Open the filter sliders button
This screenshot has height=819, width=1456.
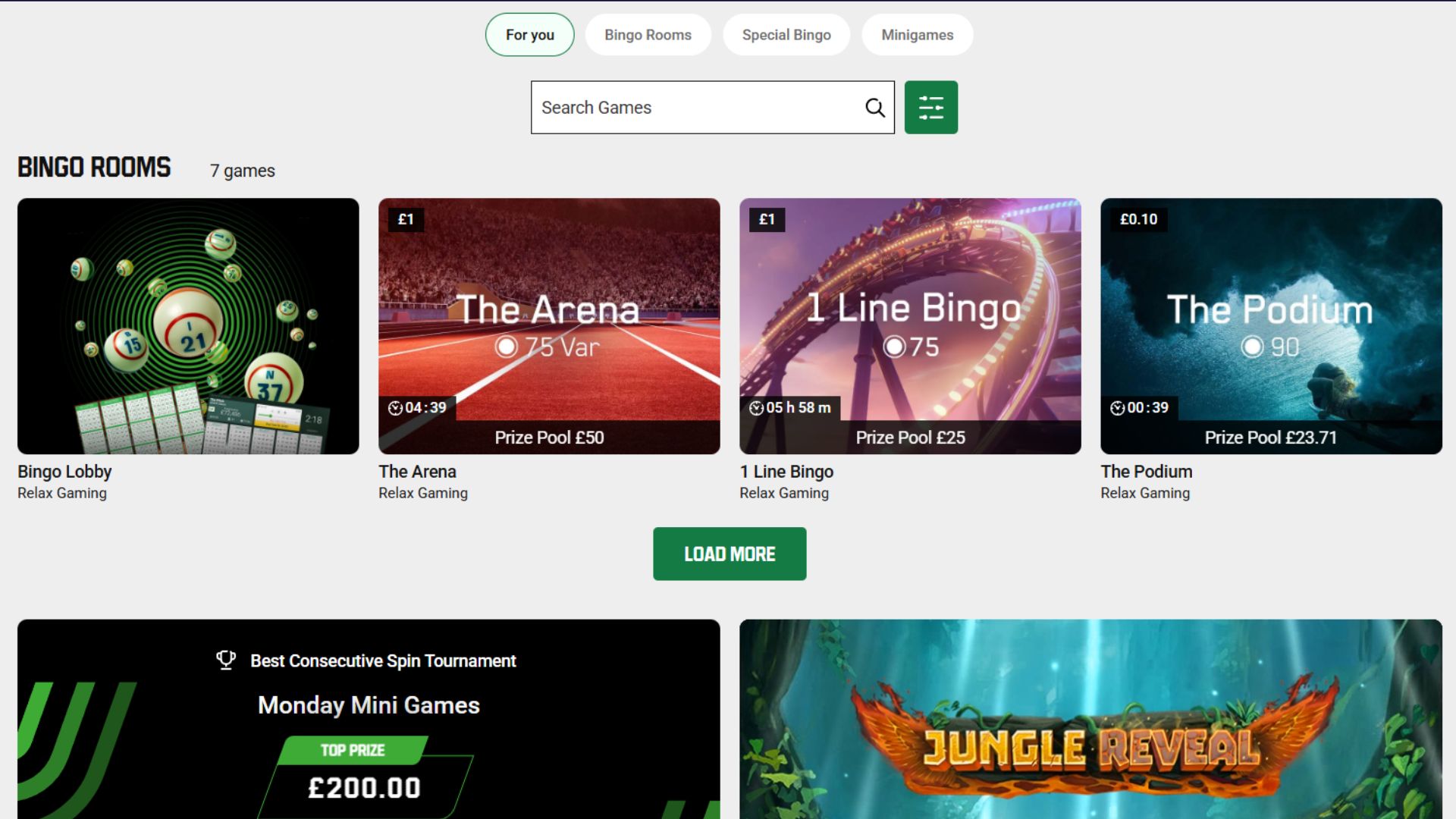[x=930, y=108]
